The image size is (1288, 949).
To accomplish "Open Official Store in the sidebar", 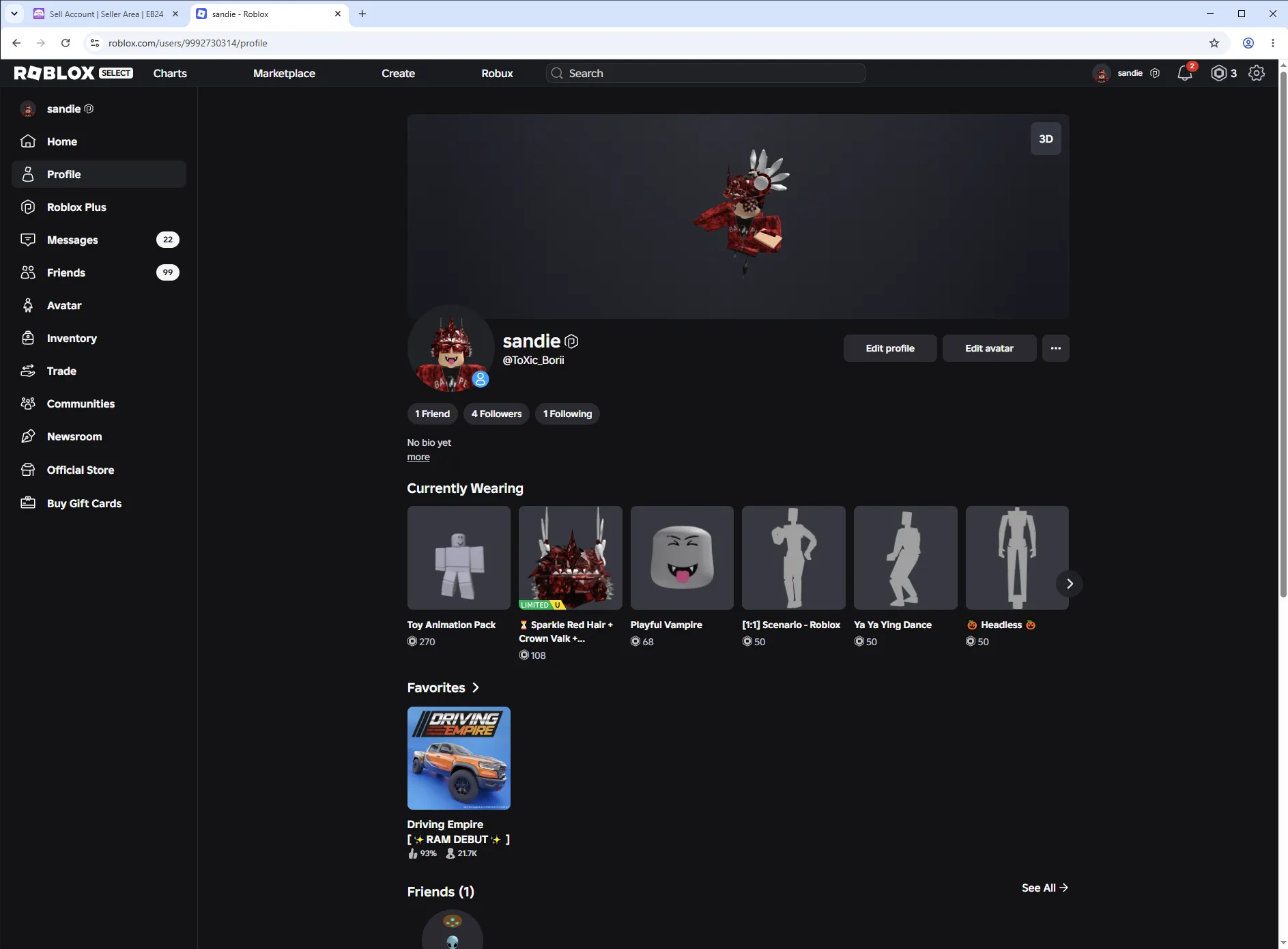I will click(x=99, y=470).
